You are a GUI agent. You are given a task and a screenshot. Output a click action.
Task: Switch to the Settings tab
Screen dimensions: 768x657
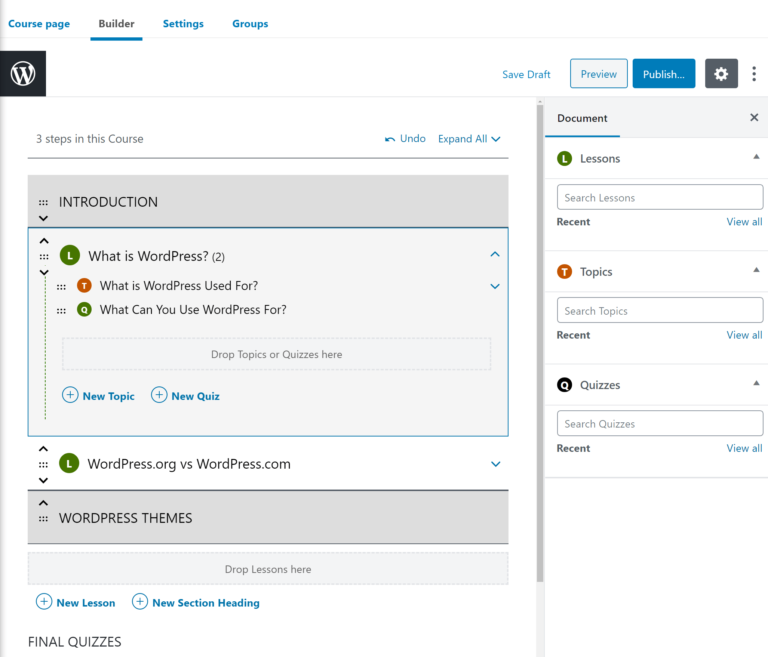[183, 24]
